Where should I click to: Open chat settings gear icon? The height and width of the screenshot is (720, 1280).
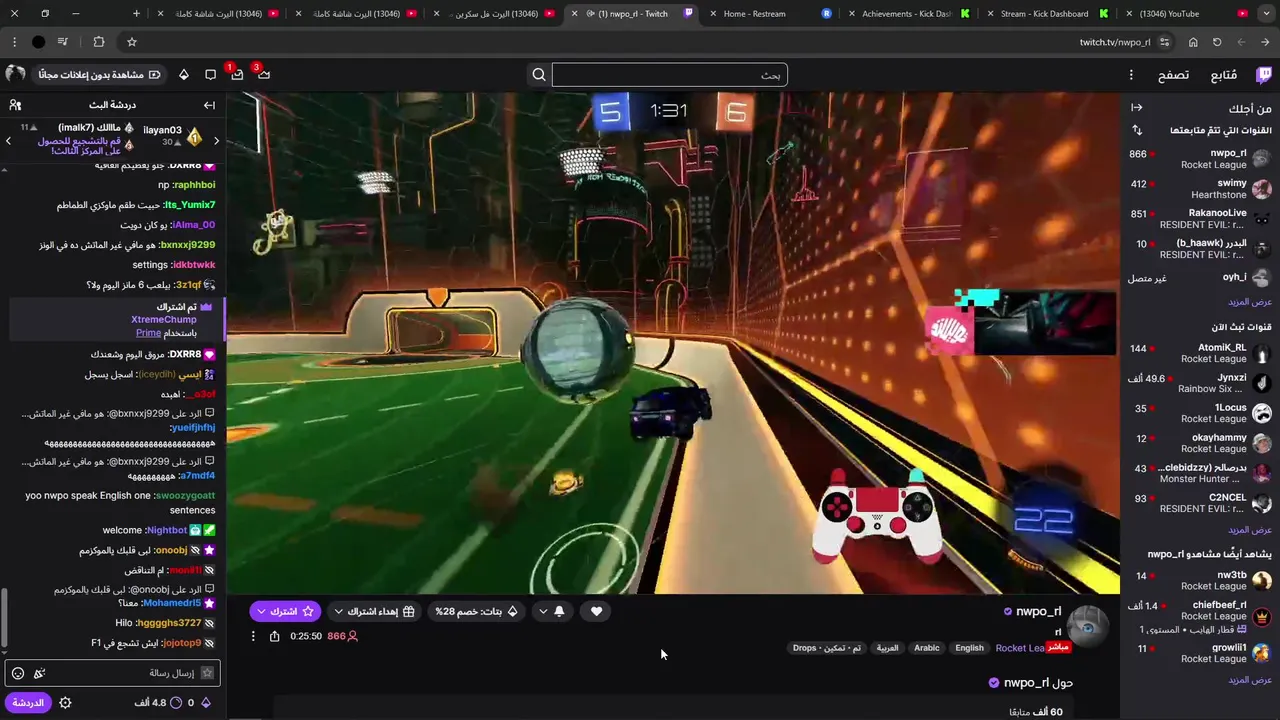click(65, 703)
